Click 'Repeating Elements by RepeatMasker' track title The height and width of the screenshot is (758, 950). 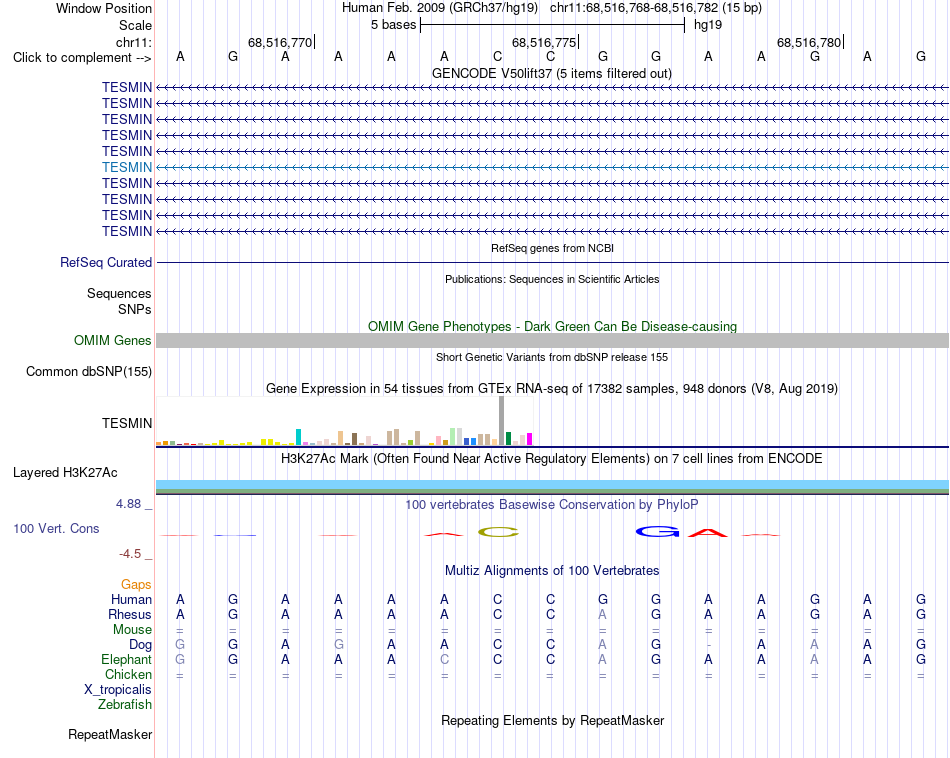point(552,720)
